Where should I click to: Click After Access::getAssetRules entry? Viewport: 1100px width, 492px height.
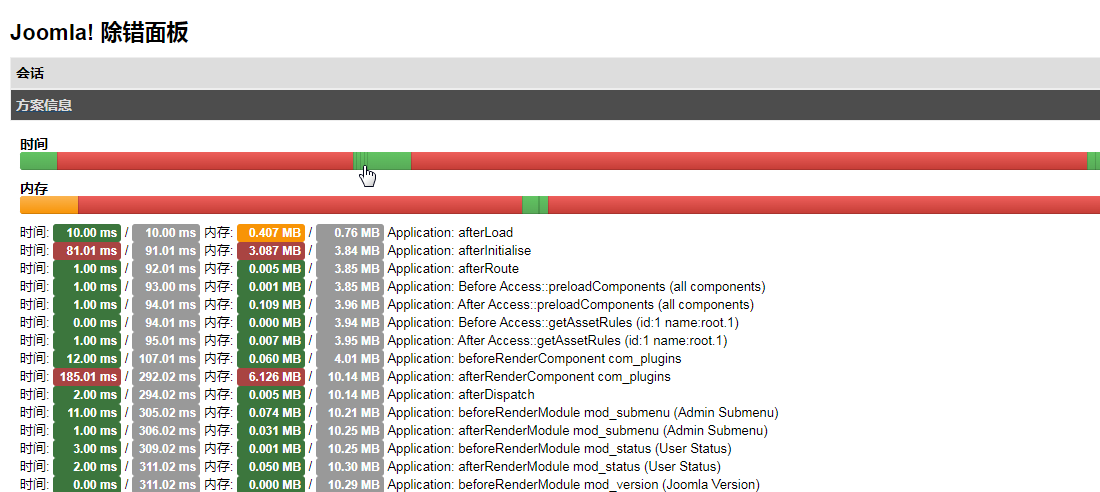[x=557, y=341]
